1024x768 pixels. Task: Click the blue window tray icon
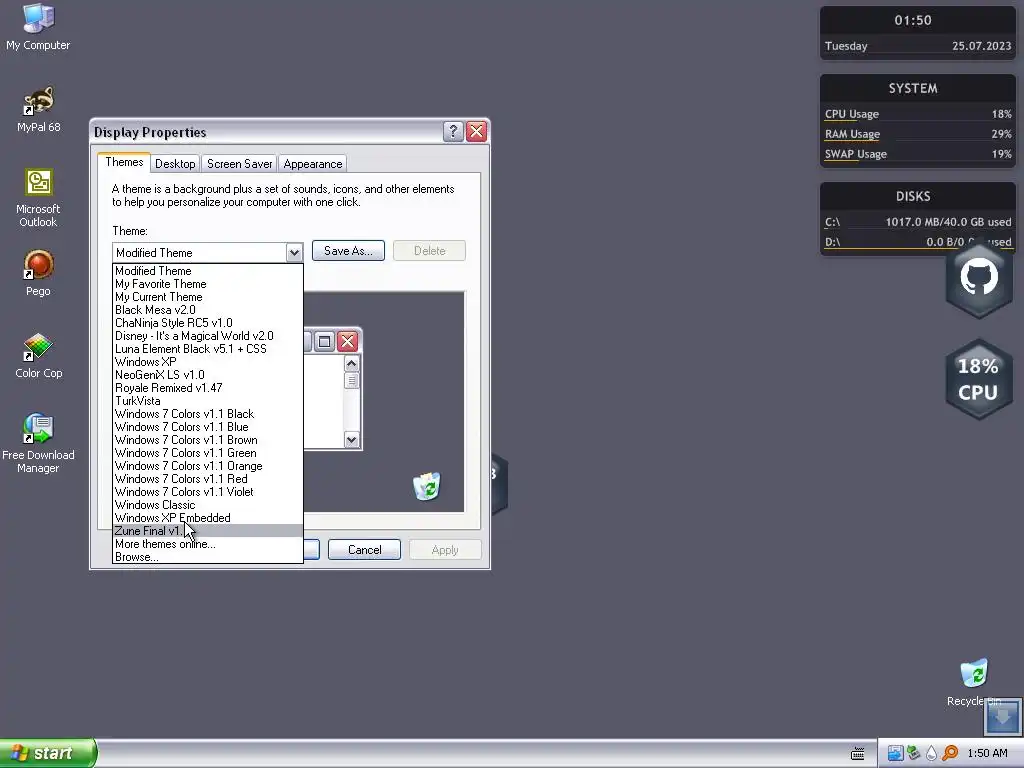pos(895,753)
